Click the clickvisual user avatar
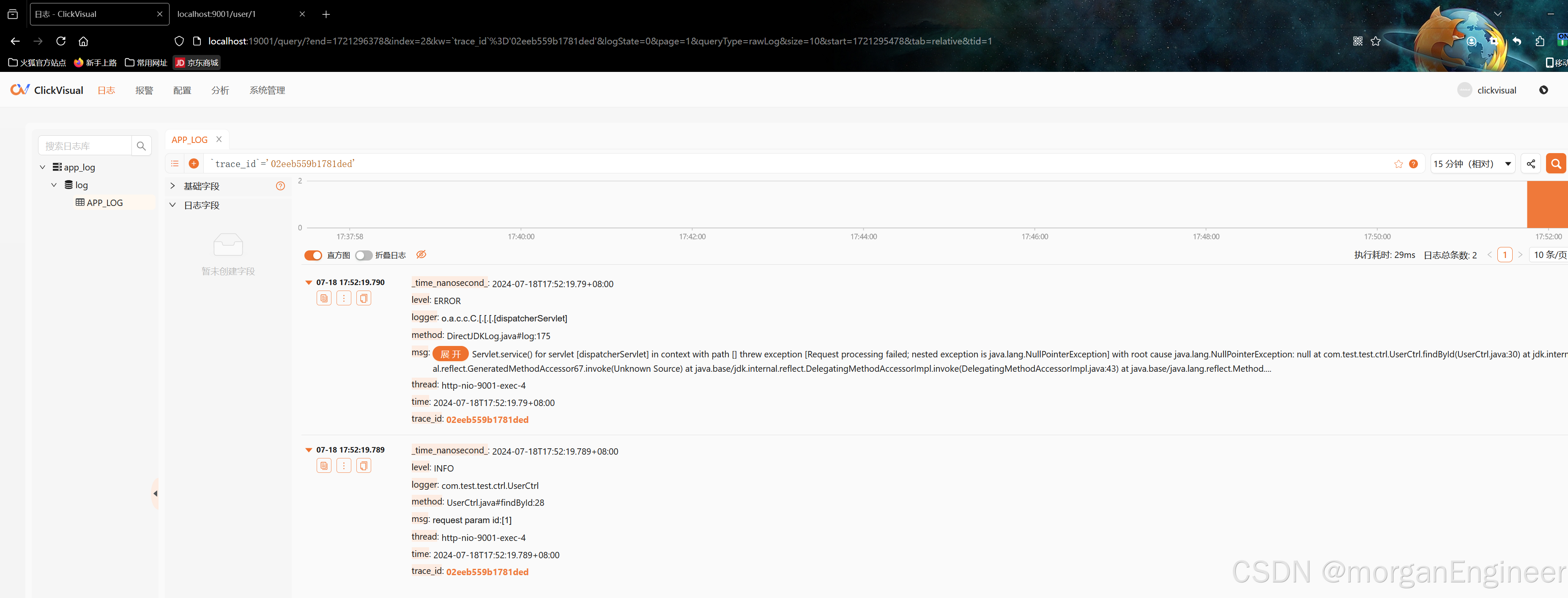1568x598 pixels. (1464, 90)
